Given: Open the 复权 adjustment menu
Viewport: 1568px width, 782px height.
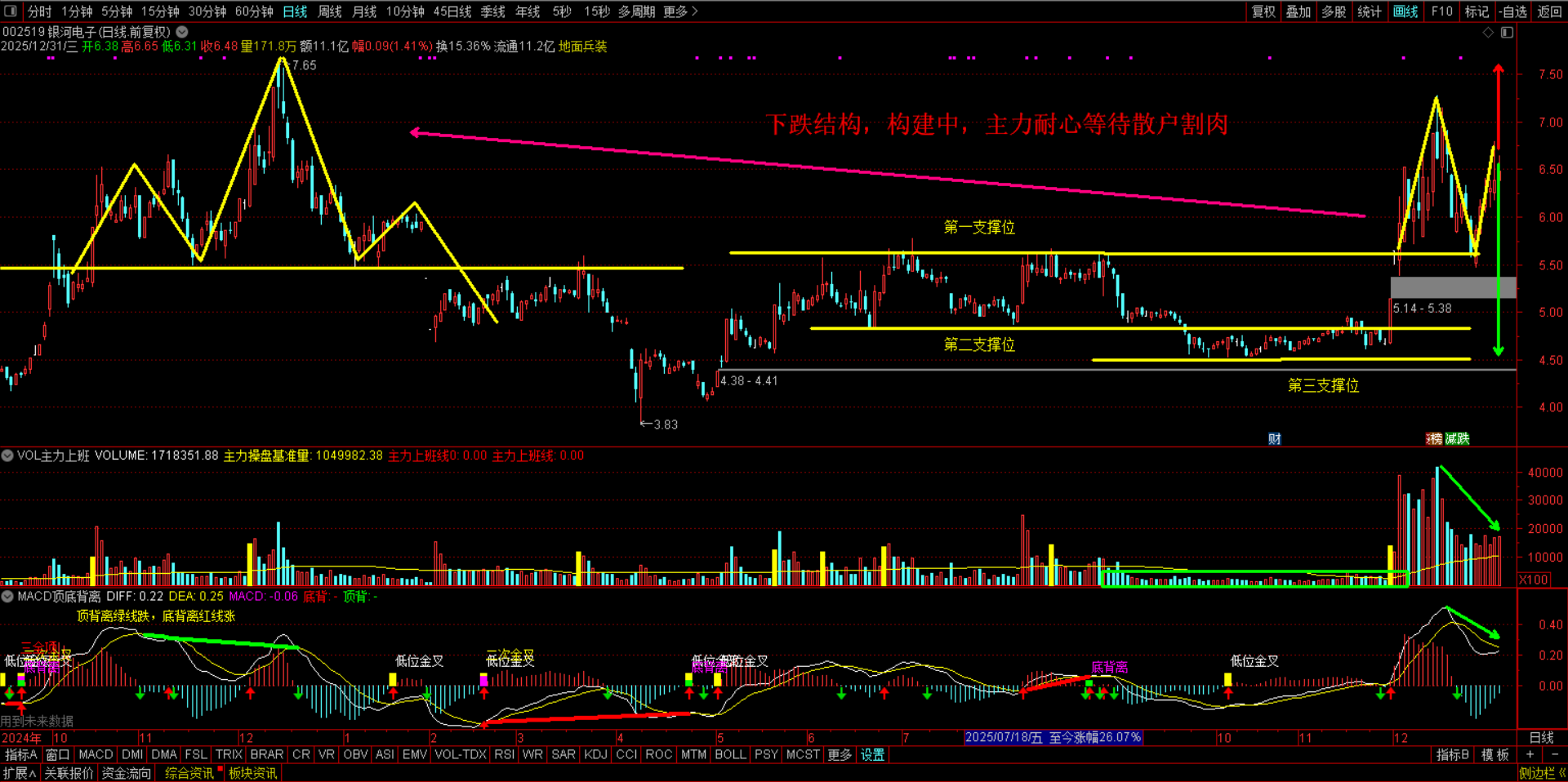Looking at the screenshot, I should tap(1263, 11).
